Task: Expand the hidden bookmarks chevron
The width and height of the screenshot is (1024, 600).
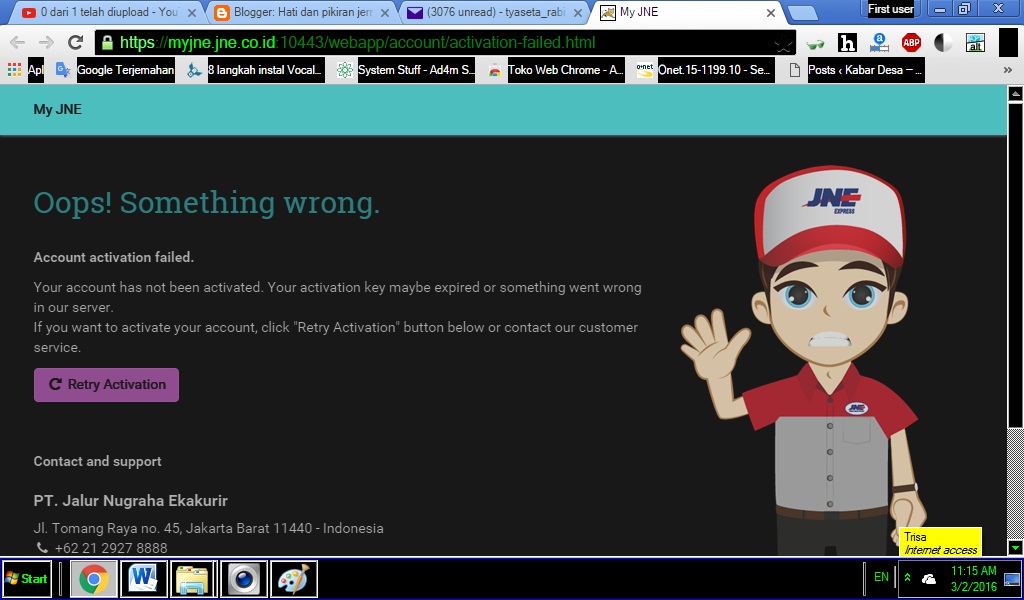Action: tap(1008, 70)
